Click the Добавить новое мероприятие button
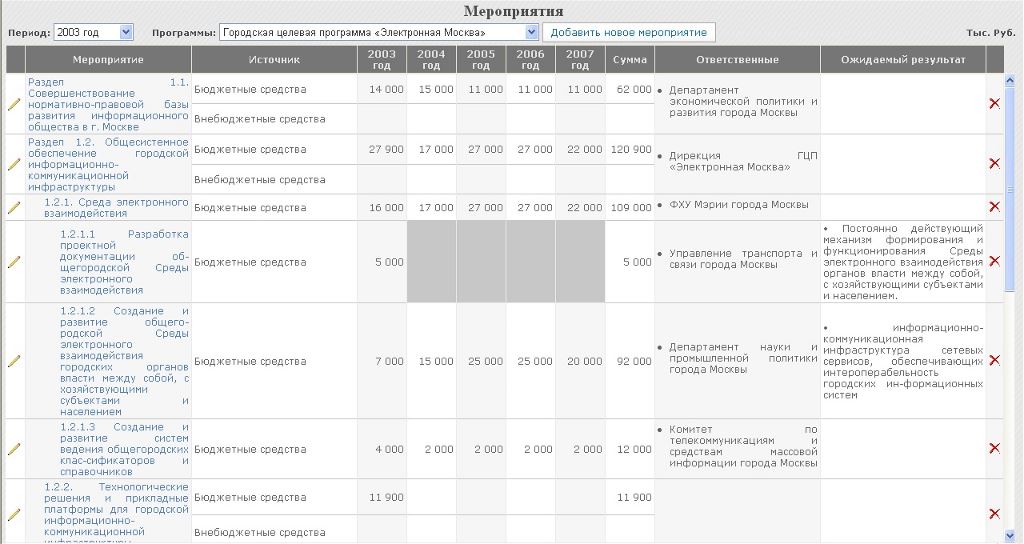The height and width of the screenshot is (544, 1024). click(x=629, y=33)
